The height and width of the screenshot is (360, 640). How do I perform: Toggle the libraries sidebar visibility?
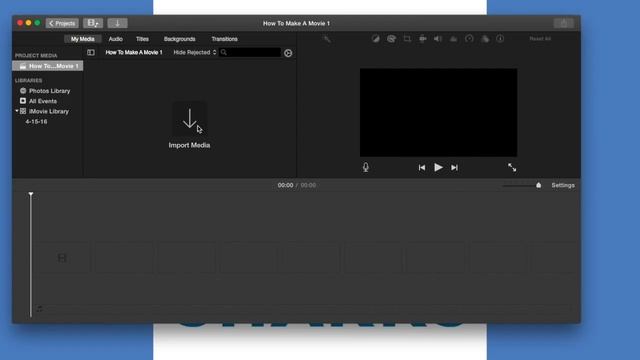coord(91,52)
